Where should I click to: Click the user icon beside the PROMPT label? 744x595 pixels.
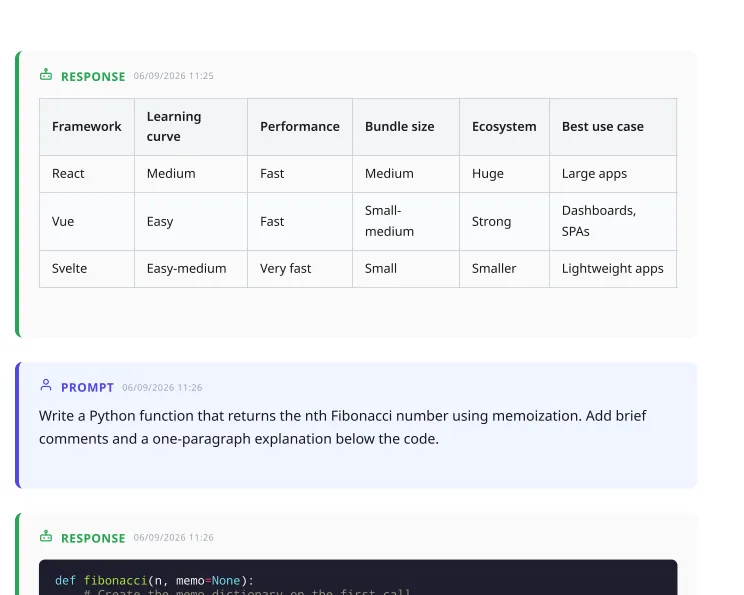(46, 385)
